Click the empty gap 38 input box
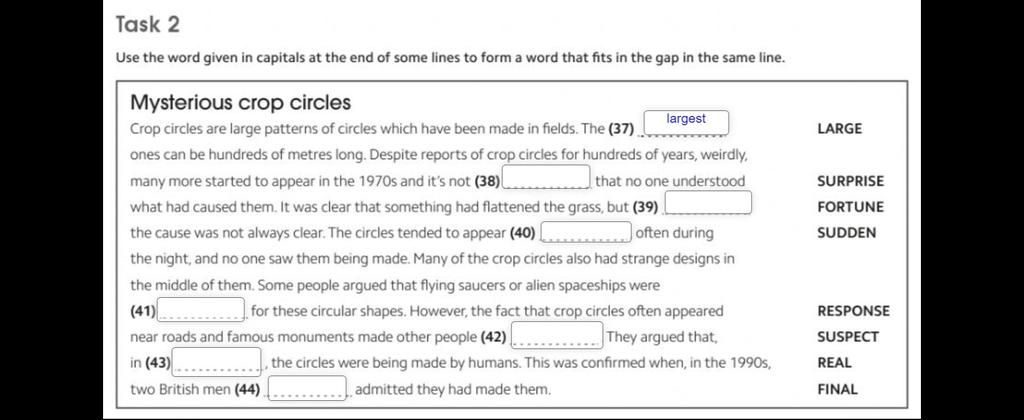Screen dimensions: 1024x420 [x=547, y=176]
